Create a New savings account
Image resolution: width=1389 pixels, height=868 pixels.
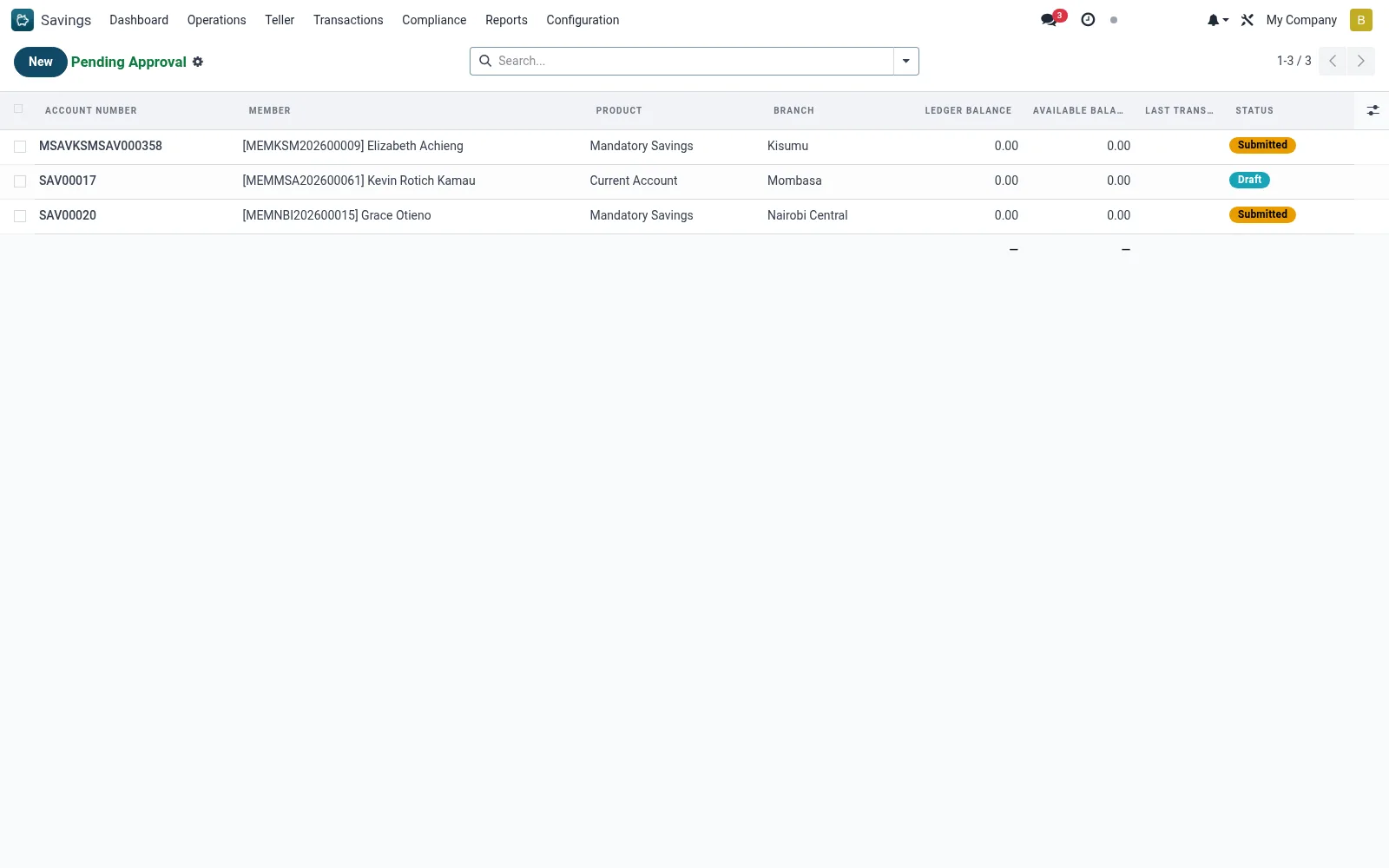coord(41,62)
